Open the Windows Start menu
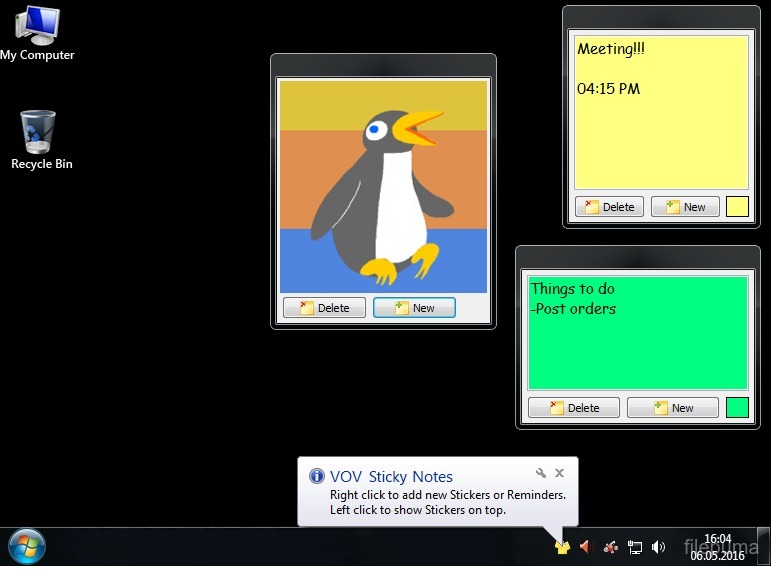The height and width of the screenshot is (569, 771). coord(26,547)
